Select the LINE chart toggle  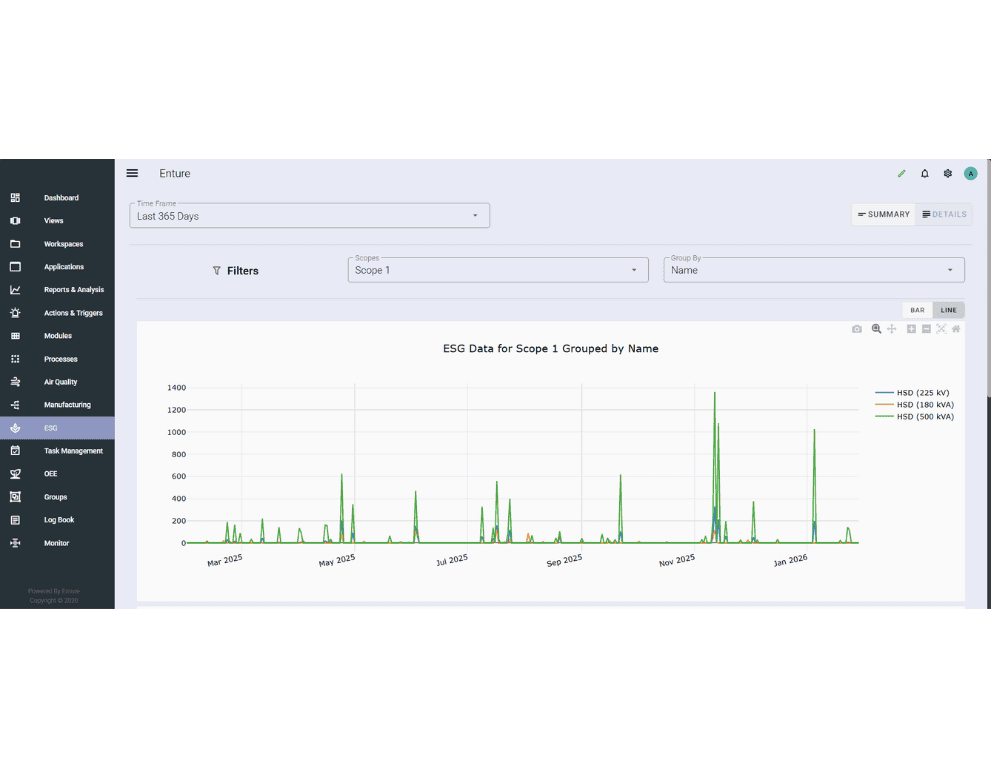pos(948,310)
